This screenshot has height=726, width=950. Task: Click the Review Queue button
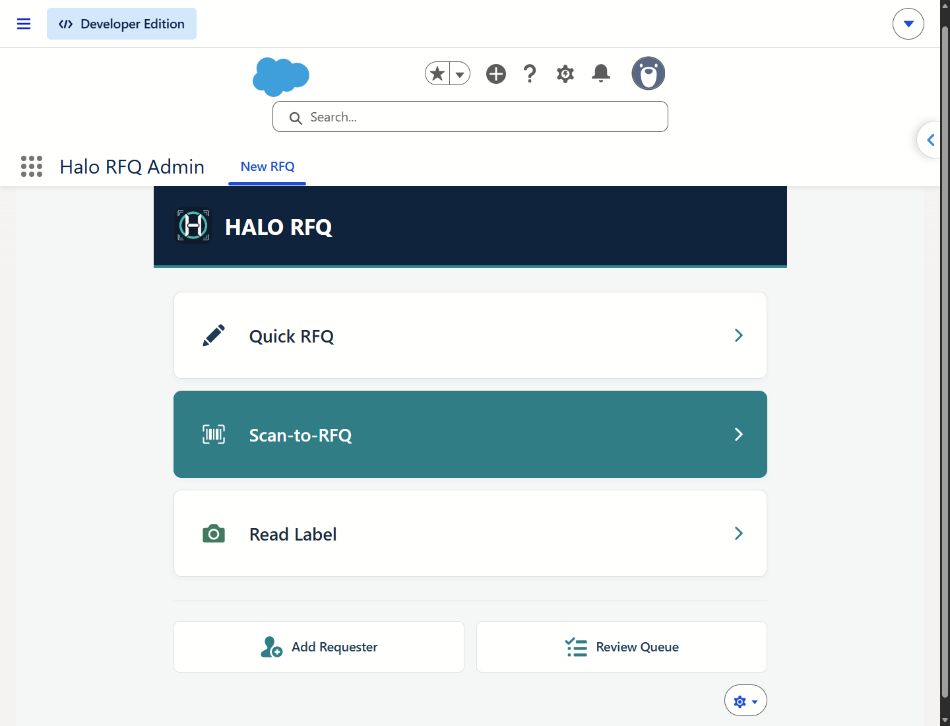click(x=622, y=647)
